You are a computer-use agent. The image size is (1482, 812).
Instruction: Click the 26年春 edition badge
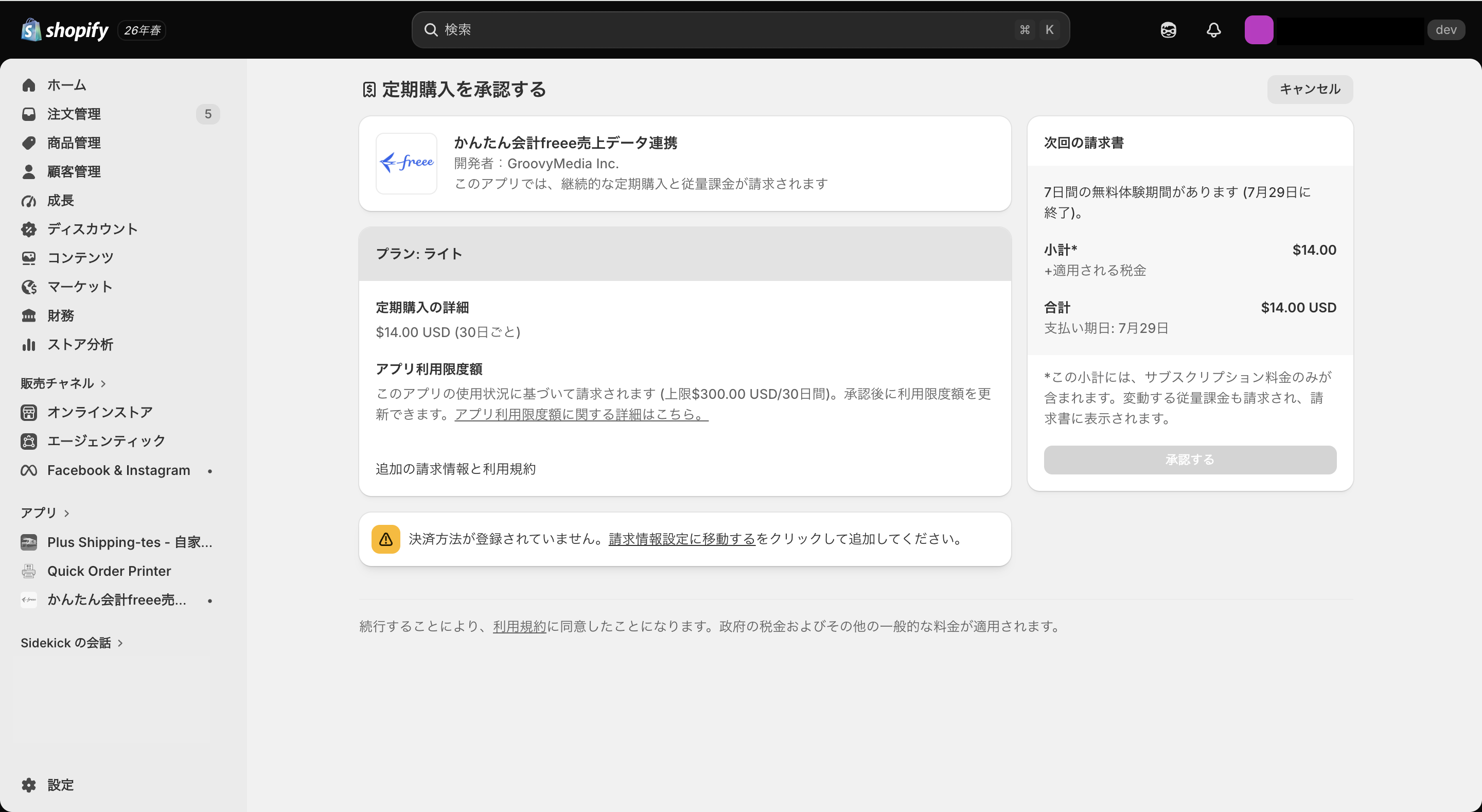142,30
